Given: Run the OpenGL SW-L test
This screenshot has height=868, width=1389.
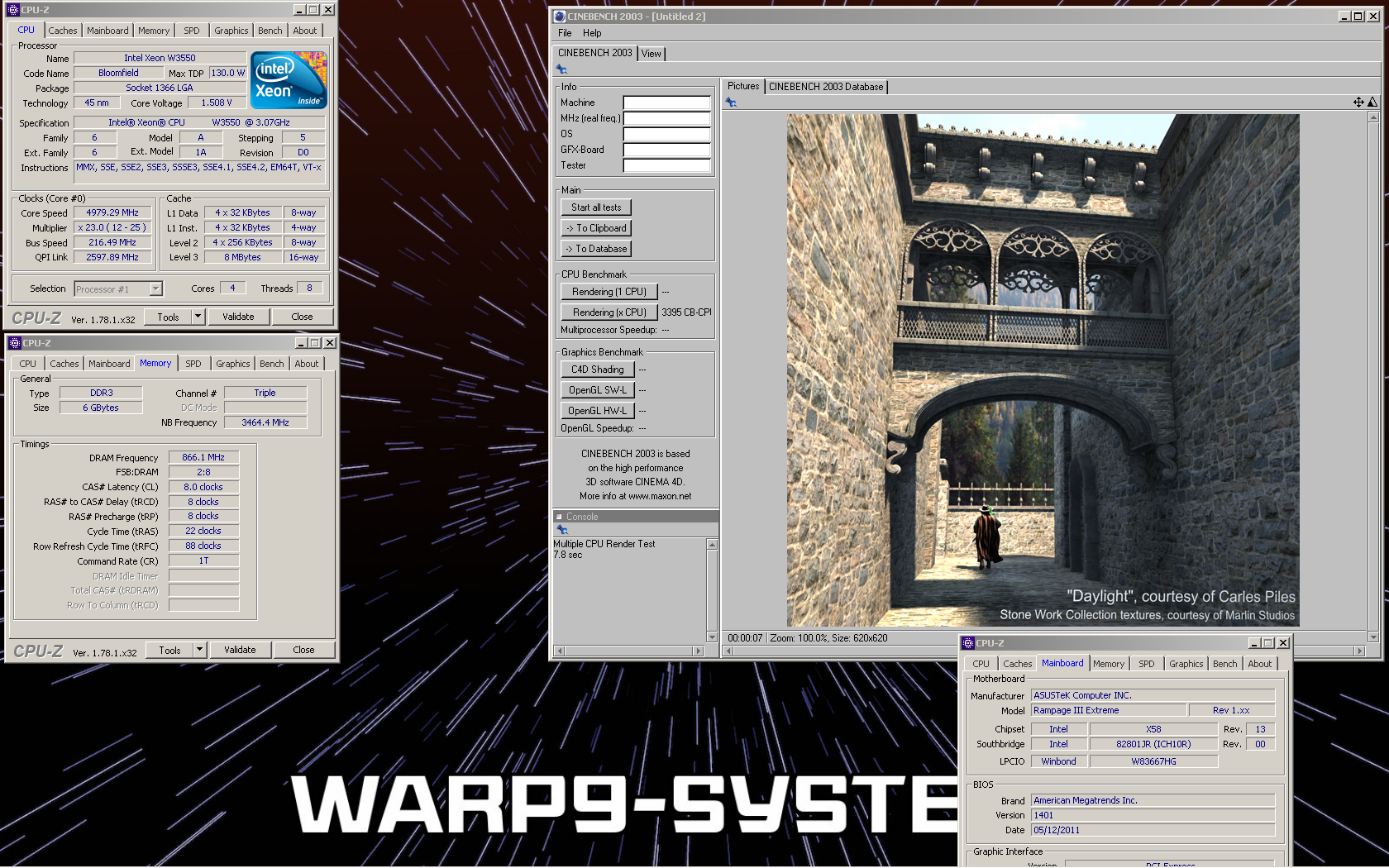Looking at the screenshot, I should click(x=598, y=390).
